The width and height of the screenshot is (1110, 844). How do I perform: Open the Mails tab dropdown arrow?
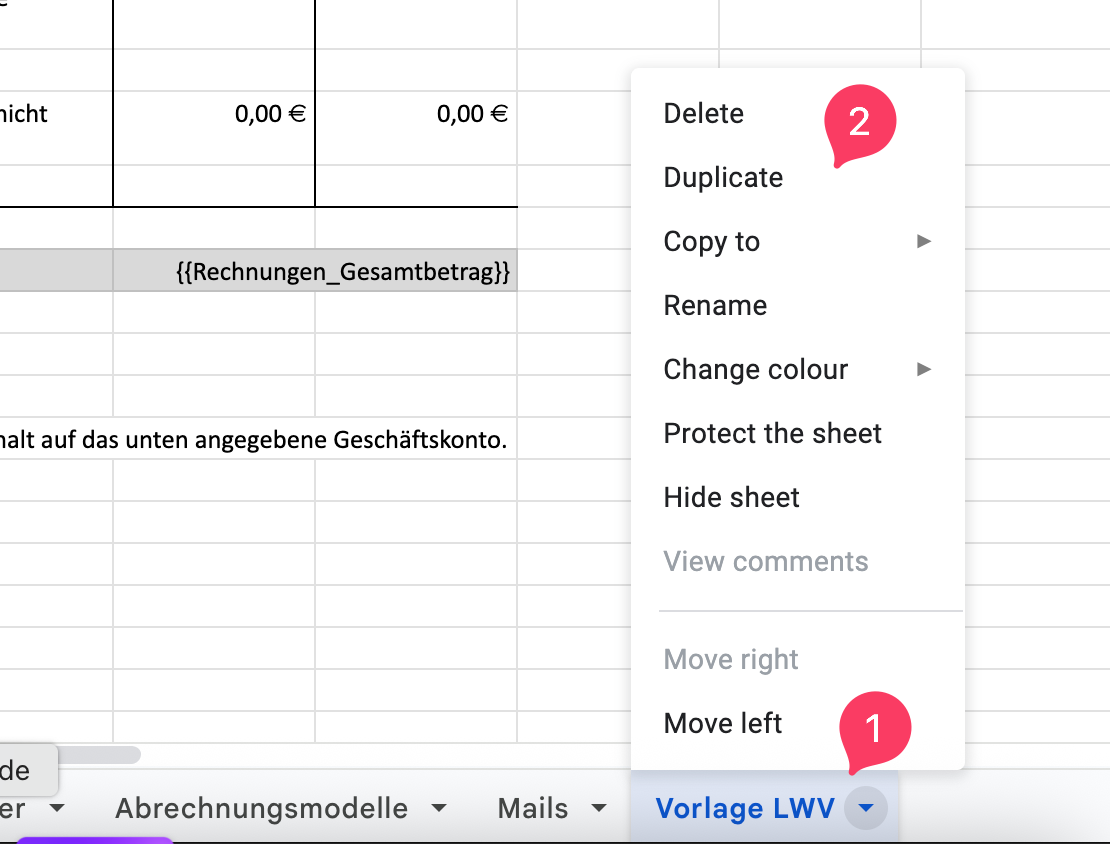click(x=599, y=809)
